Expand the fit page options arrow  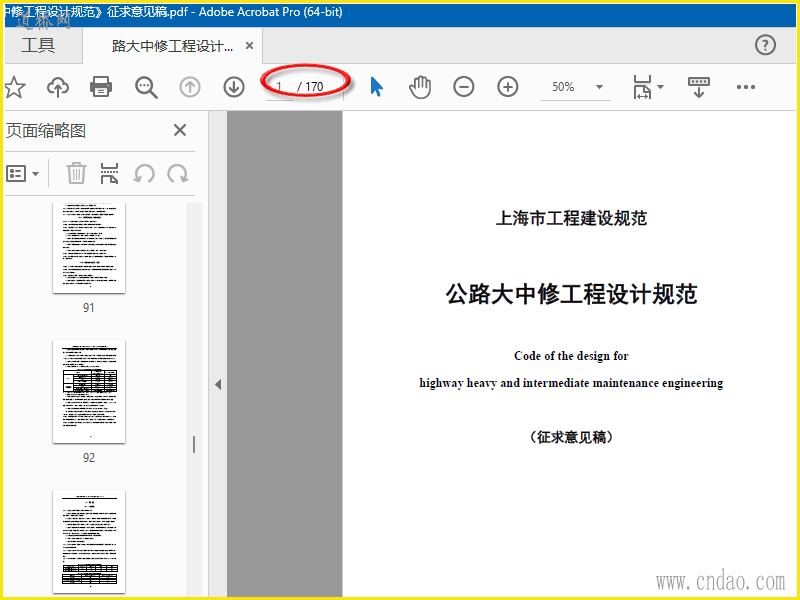point(661,87)
